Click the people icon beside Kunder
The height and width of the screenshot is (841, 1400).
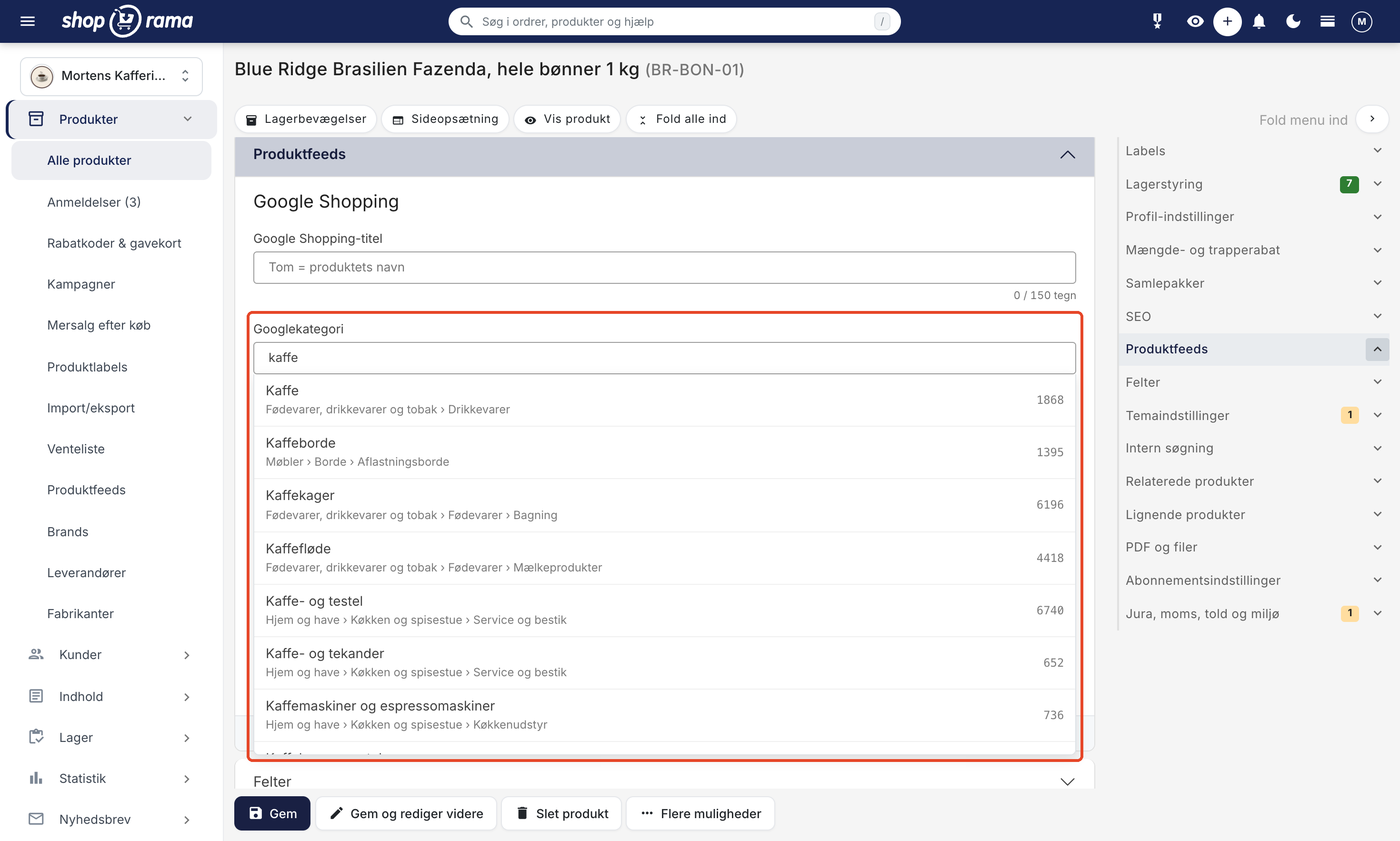click(x=36, y=655)
